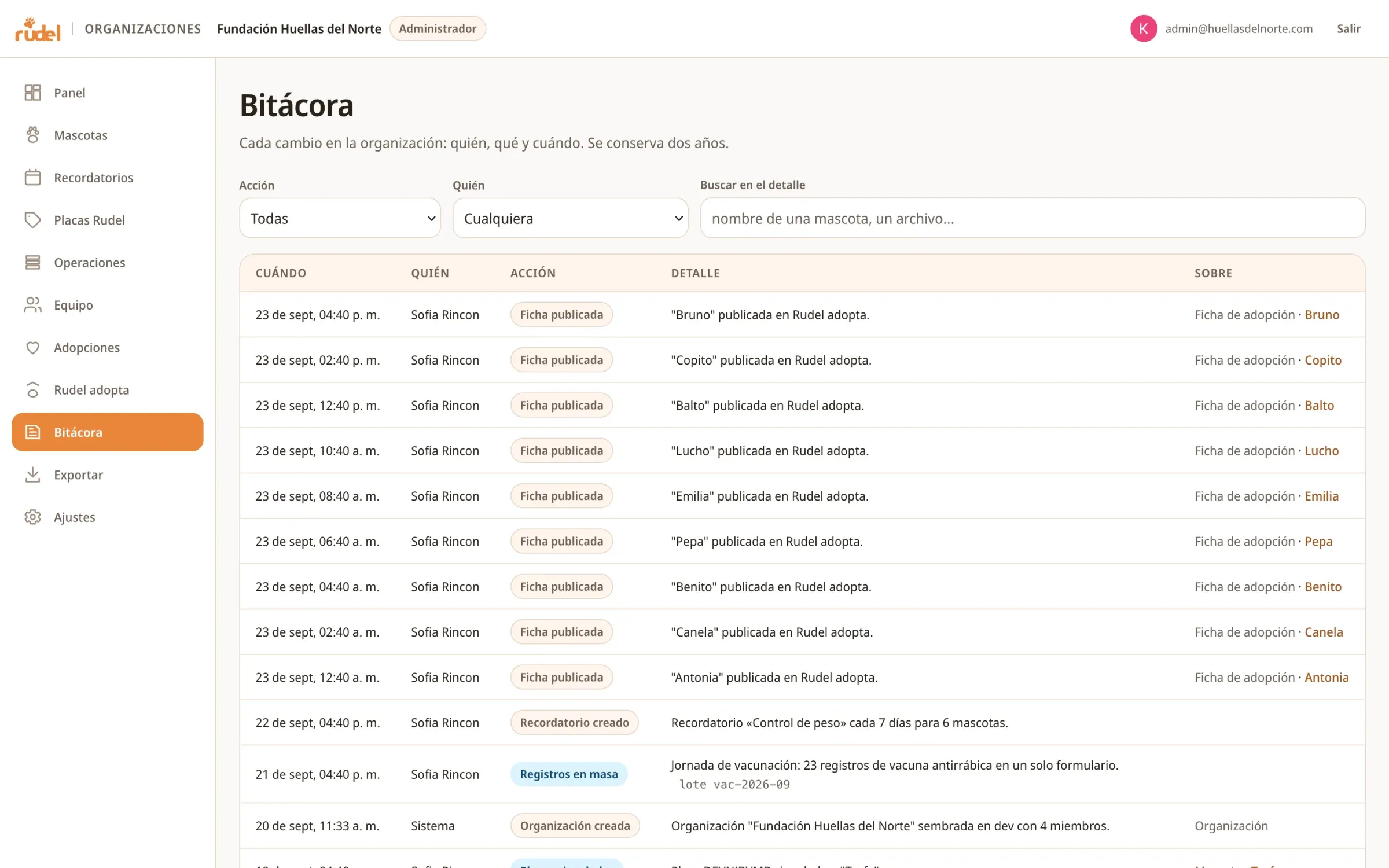Click the Bitácora document icon

point(33,432)
